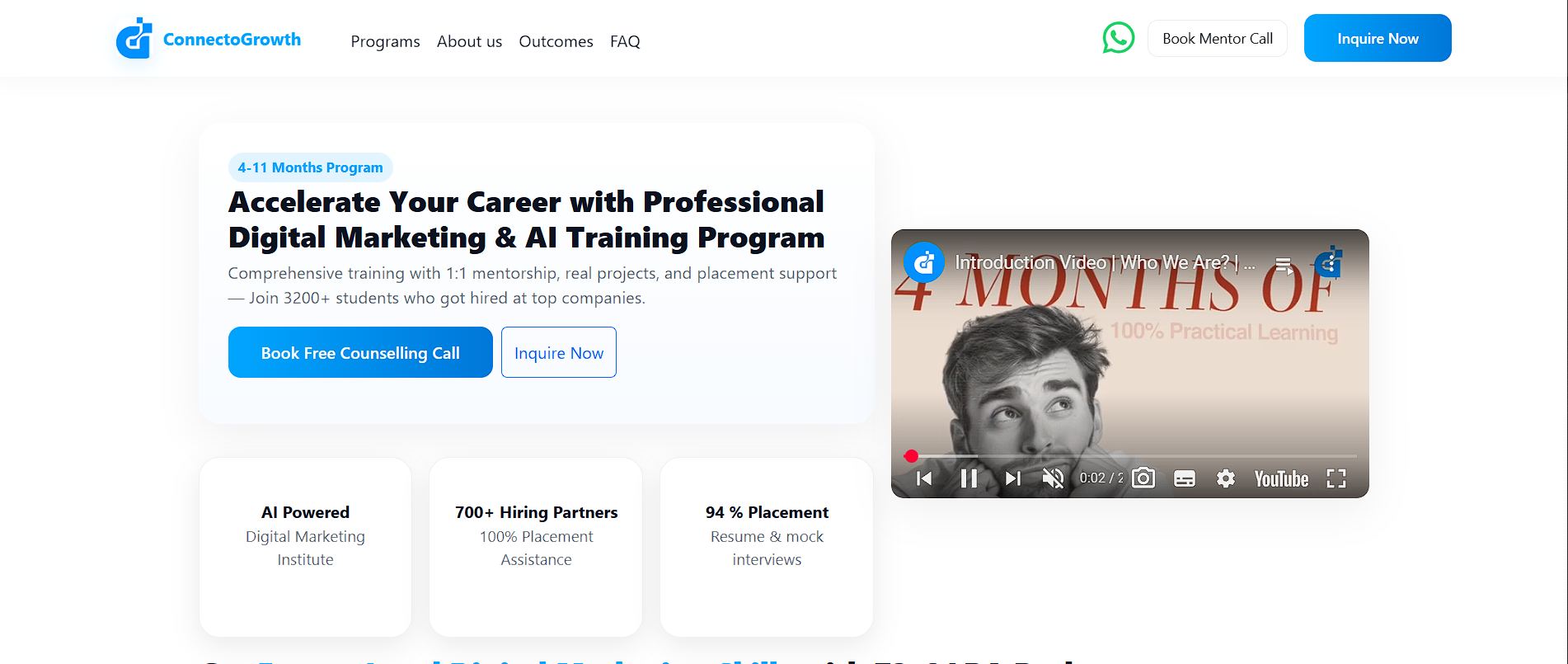Open video title 'Introduction Video | Who We Are?'
This screenshot has height=664, width=1568.
point(1105,263)
